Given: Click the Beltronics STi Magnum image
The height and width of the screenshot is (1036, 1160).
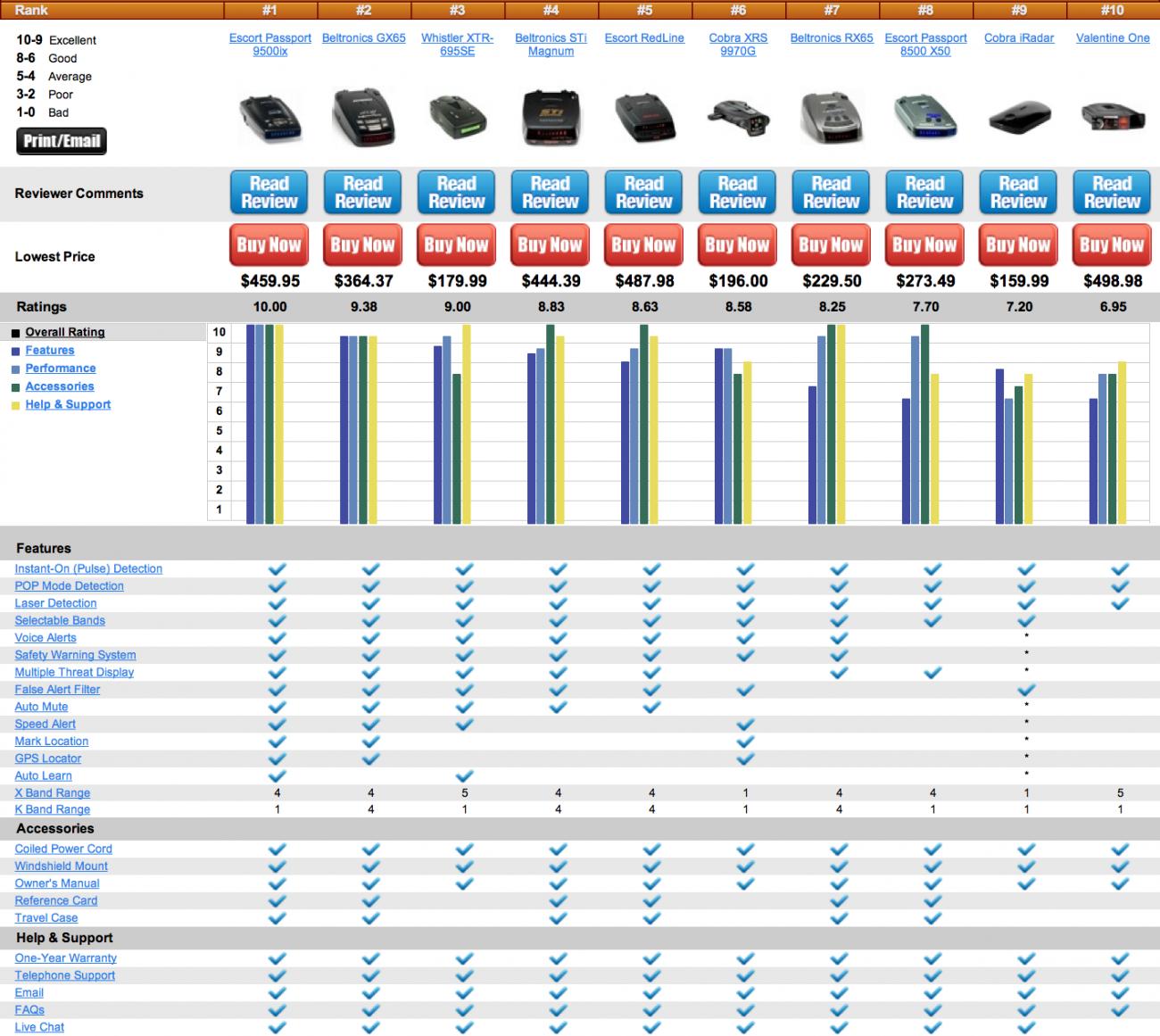Looking at the screenshot, I should point(551,117).
